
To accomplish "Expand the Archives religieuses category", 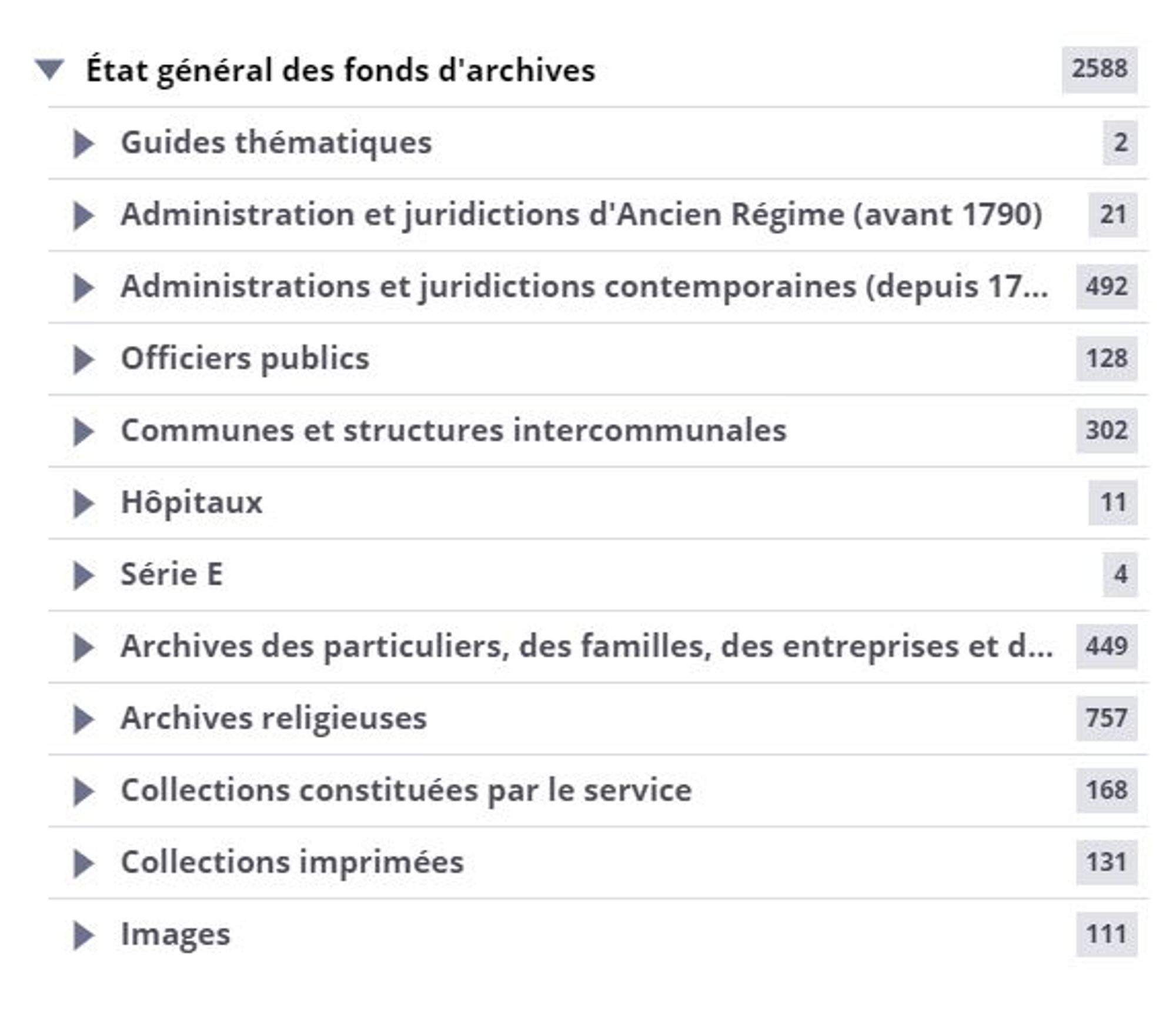I will [x=83, y=719].
